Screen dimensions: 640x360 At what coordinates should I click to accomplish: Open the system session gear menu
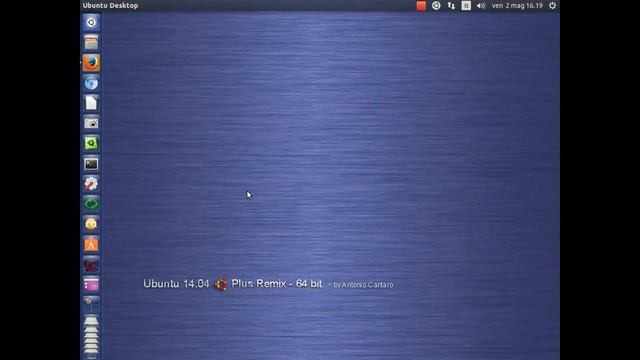pyautogui.click(x=552, y=6)
